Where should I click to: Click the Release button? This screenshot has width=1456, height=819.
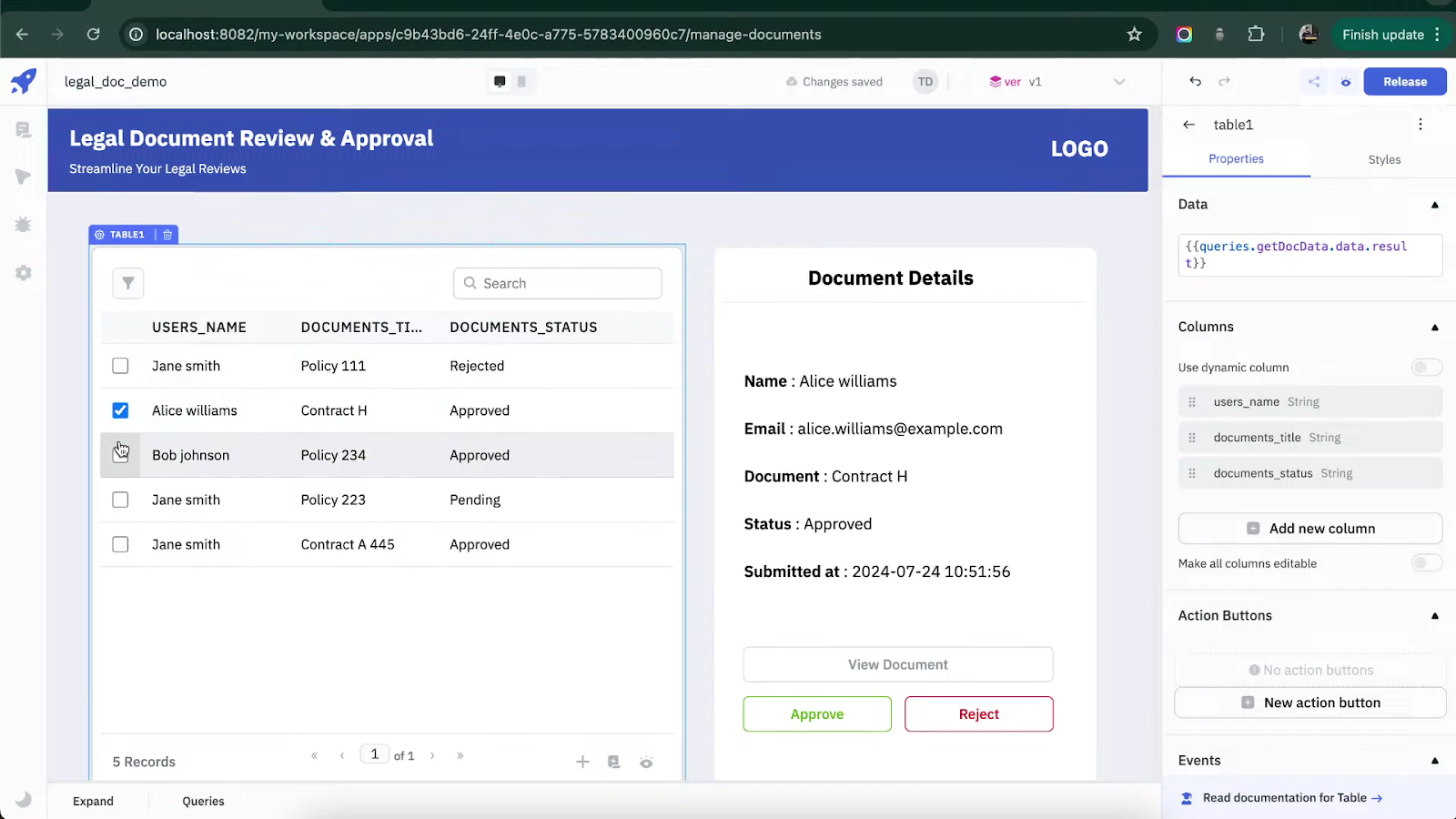[1405, 82]
